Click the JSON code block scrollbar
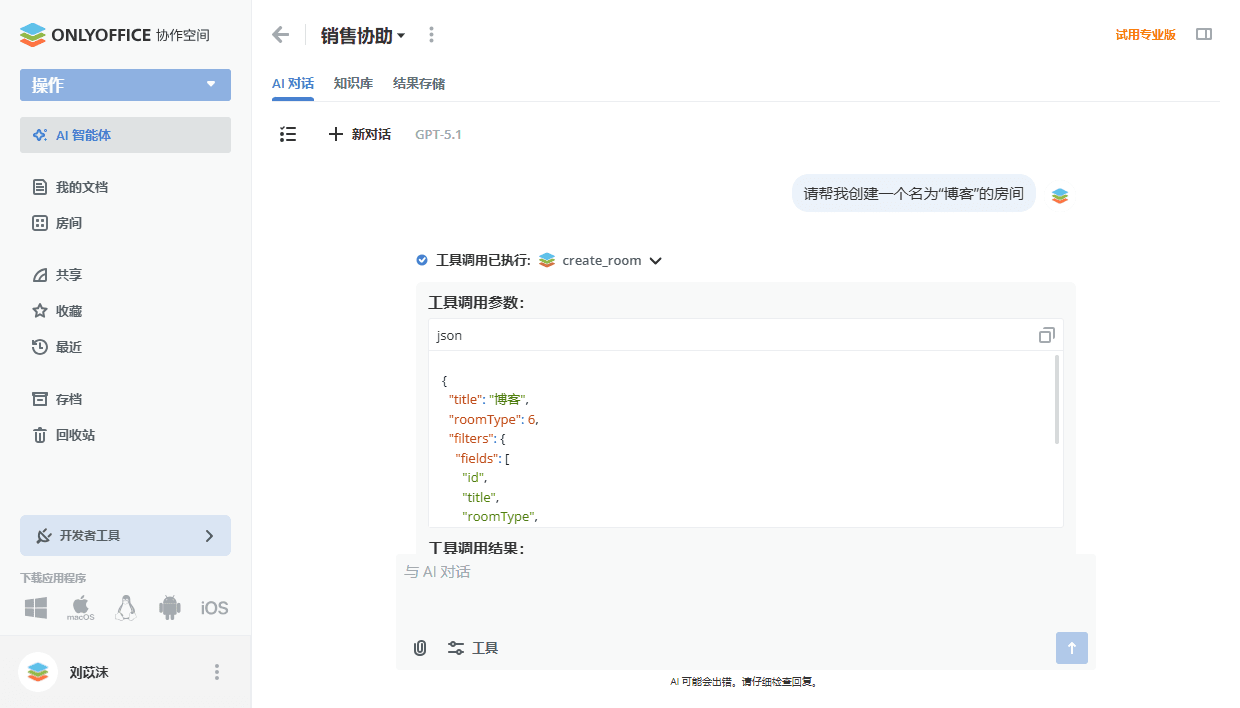This screenshot has width=1240, height=708. point(1057,400)
